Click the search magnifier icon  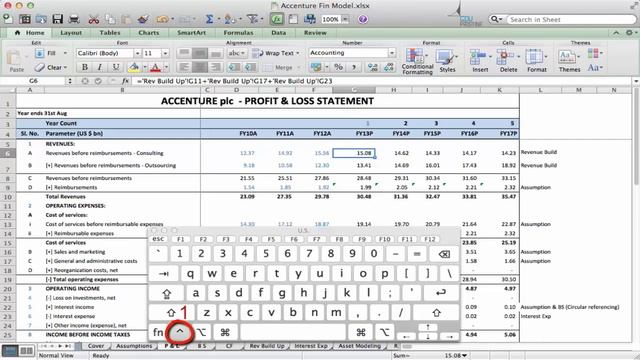pos(495,19)
